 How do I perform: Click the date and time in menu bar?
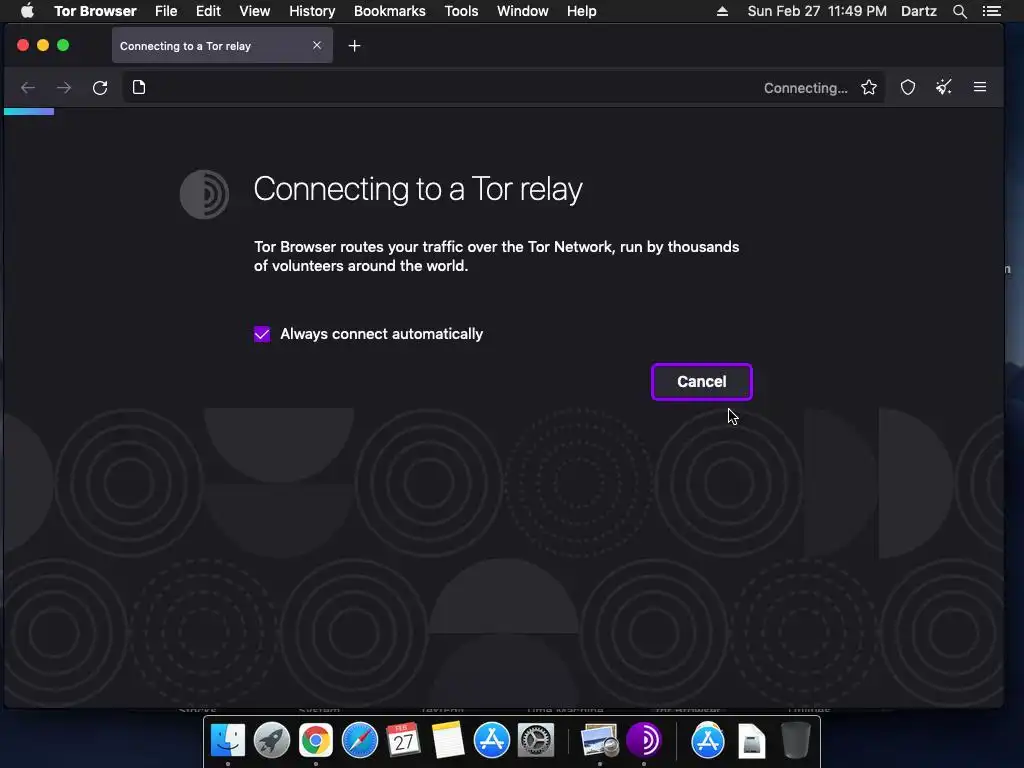click(817, 11)
